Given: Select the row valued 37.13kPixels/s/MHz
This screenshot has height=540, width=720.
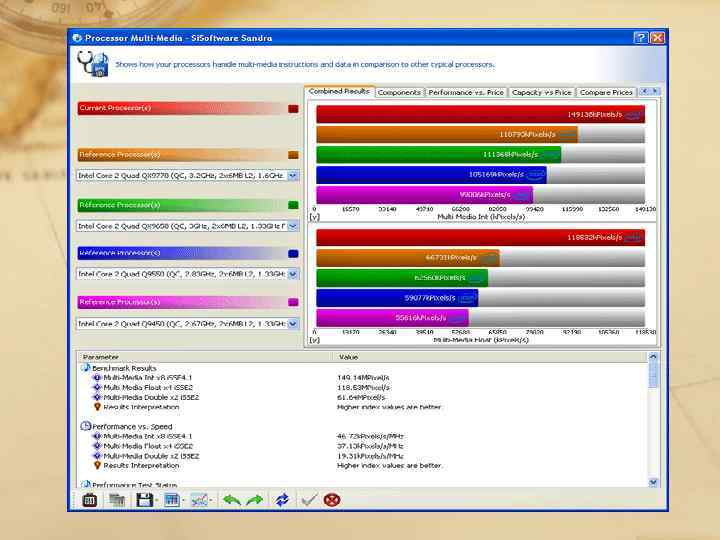Looking at the screenshot, I should 363,446.
